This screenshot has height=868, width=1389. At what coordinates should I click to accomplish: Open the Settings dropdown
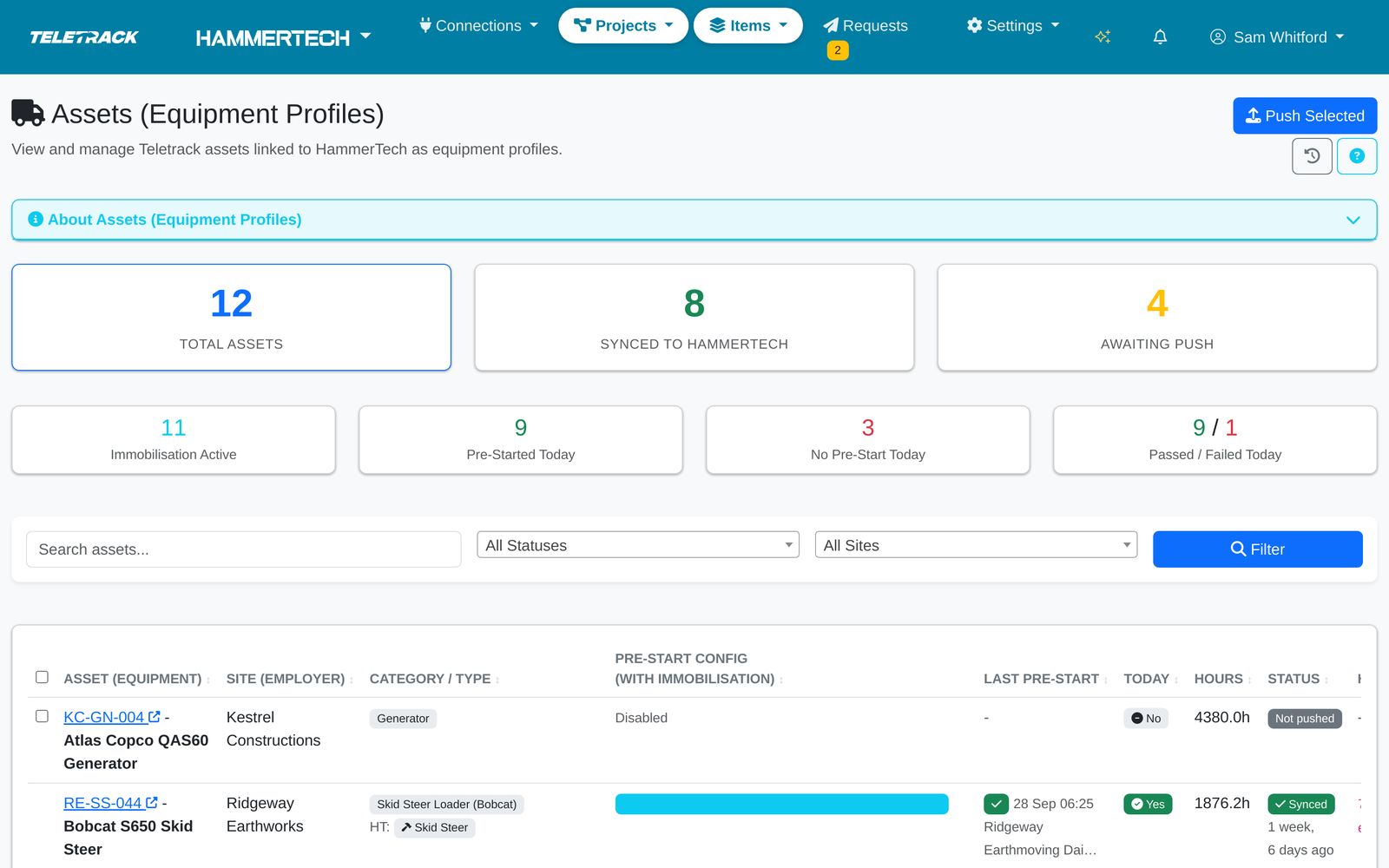pos(1013,26)
